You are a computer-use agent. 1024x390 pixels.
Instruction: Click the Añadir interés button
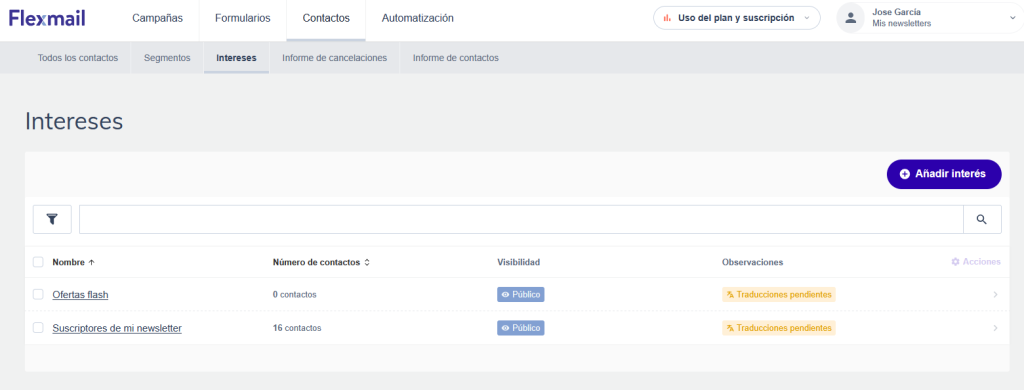point(944,174)
